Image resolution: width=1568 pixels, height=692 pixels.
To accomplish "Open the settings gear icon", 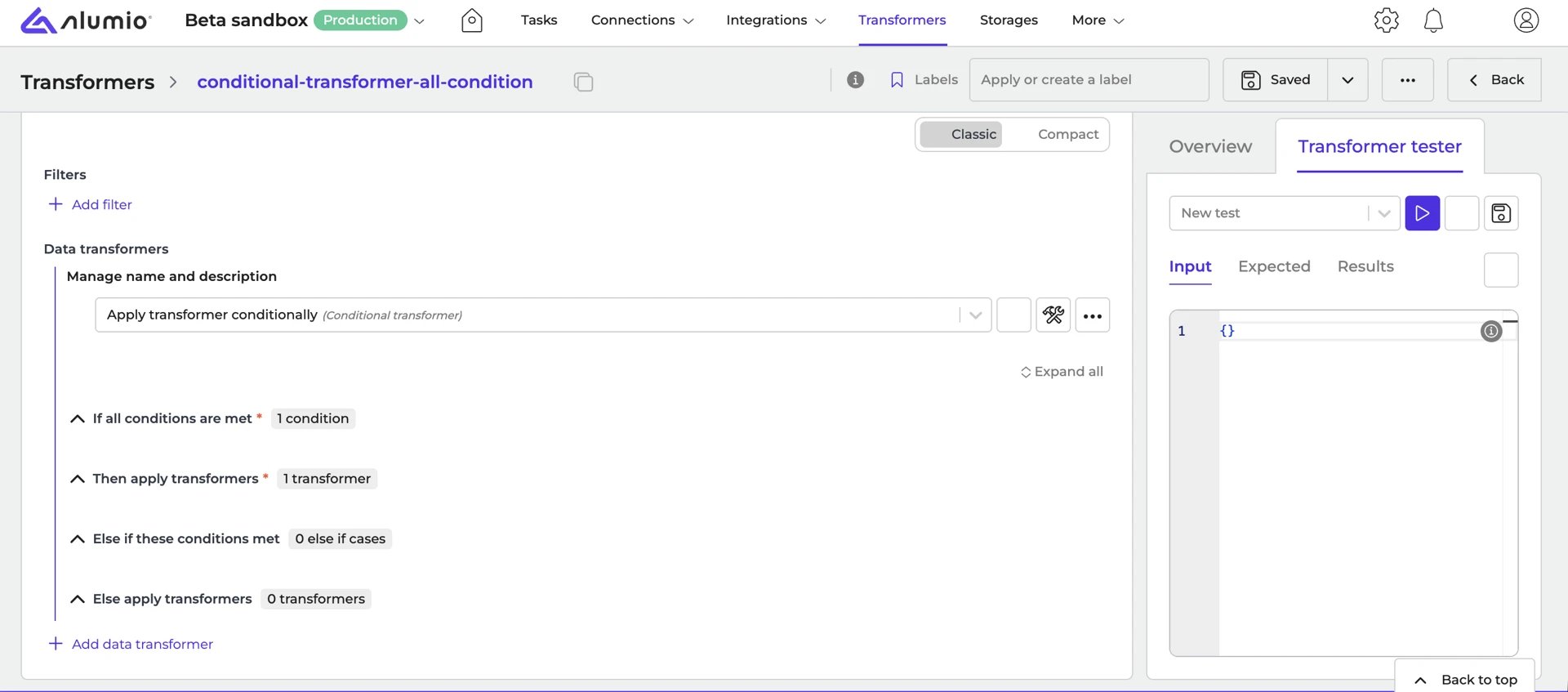I will pyautogui.click(x=1387, y=20).
